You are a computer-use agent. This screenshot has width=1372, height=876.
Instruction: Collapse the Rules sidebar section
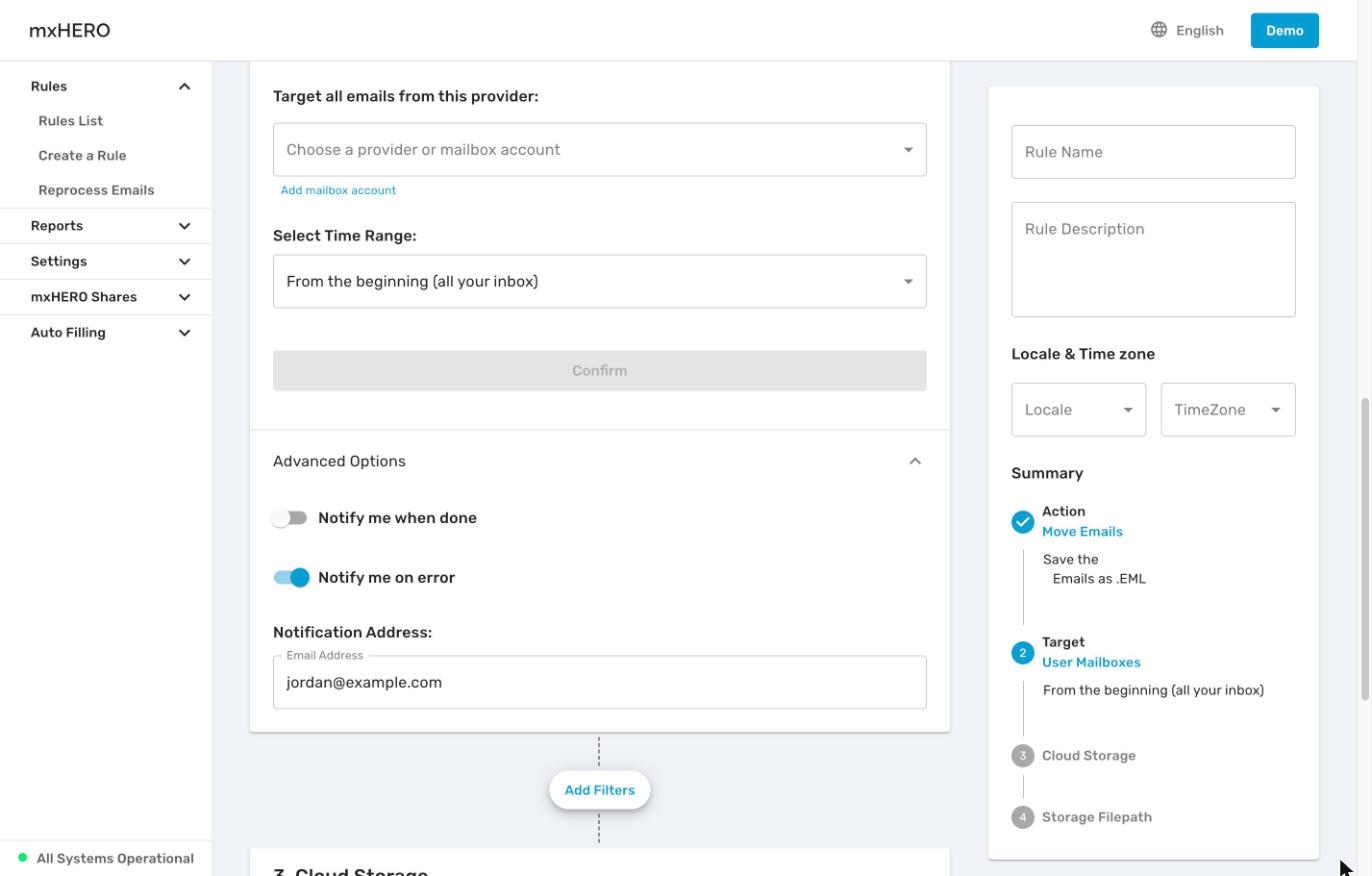click(x=106, y=86)
